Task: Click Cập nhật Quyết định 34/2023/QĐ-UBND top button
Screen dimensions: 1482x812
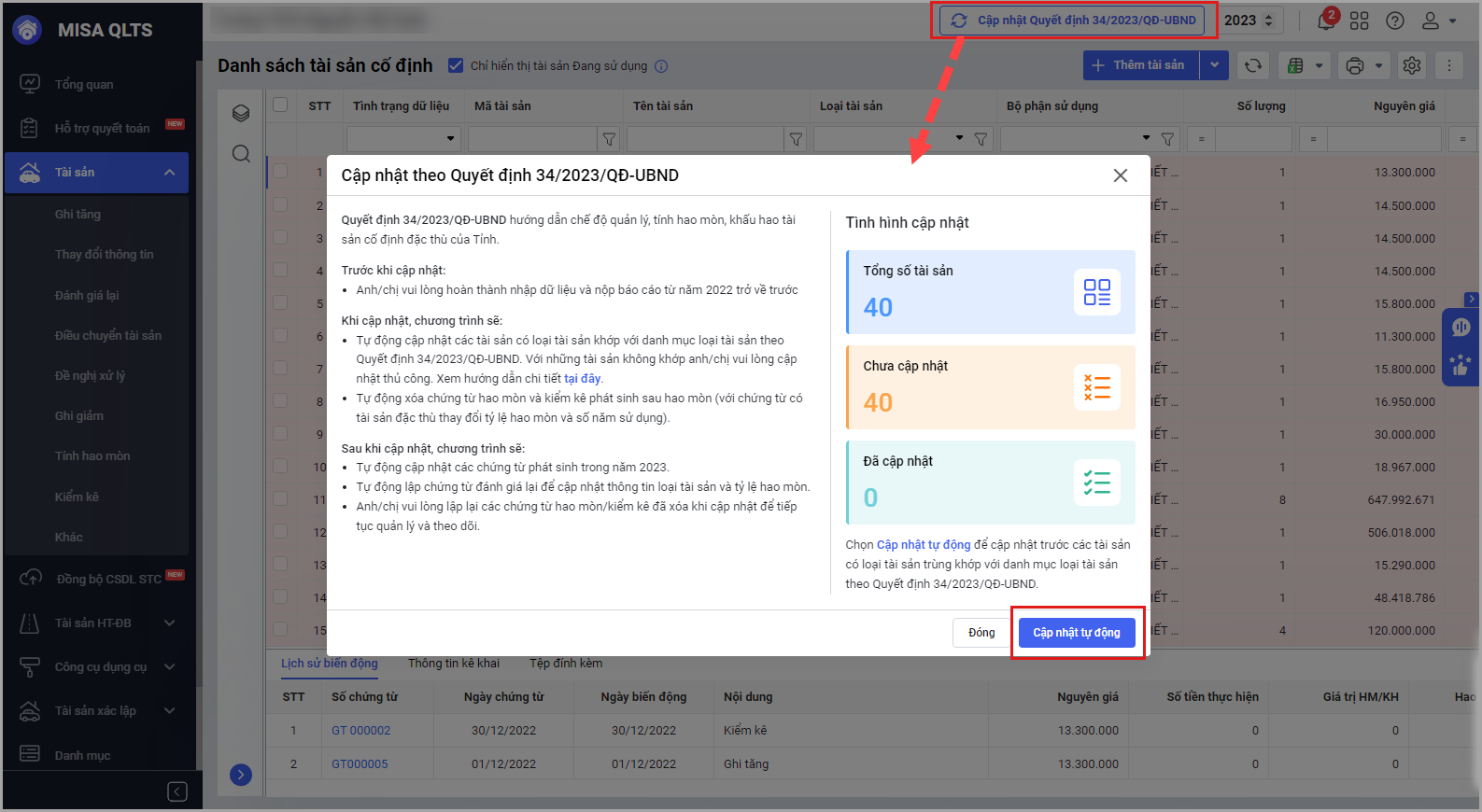Action: pyautogui.click(x=1072, y=20)
